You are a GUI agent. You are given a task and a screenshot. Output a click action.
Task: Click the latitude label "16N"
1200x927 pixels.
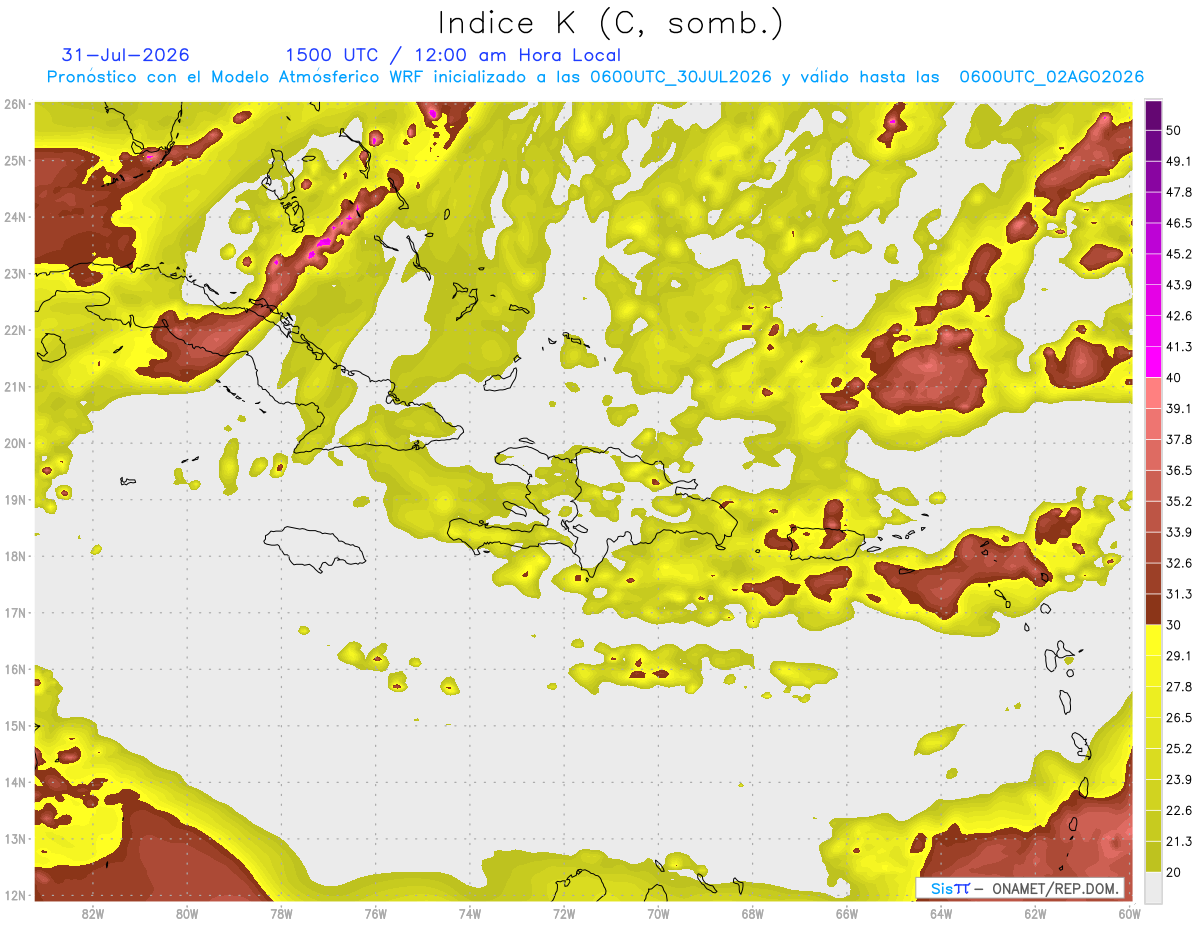point(16,669)
